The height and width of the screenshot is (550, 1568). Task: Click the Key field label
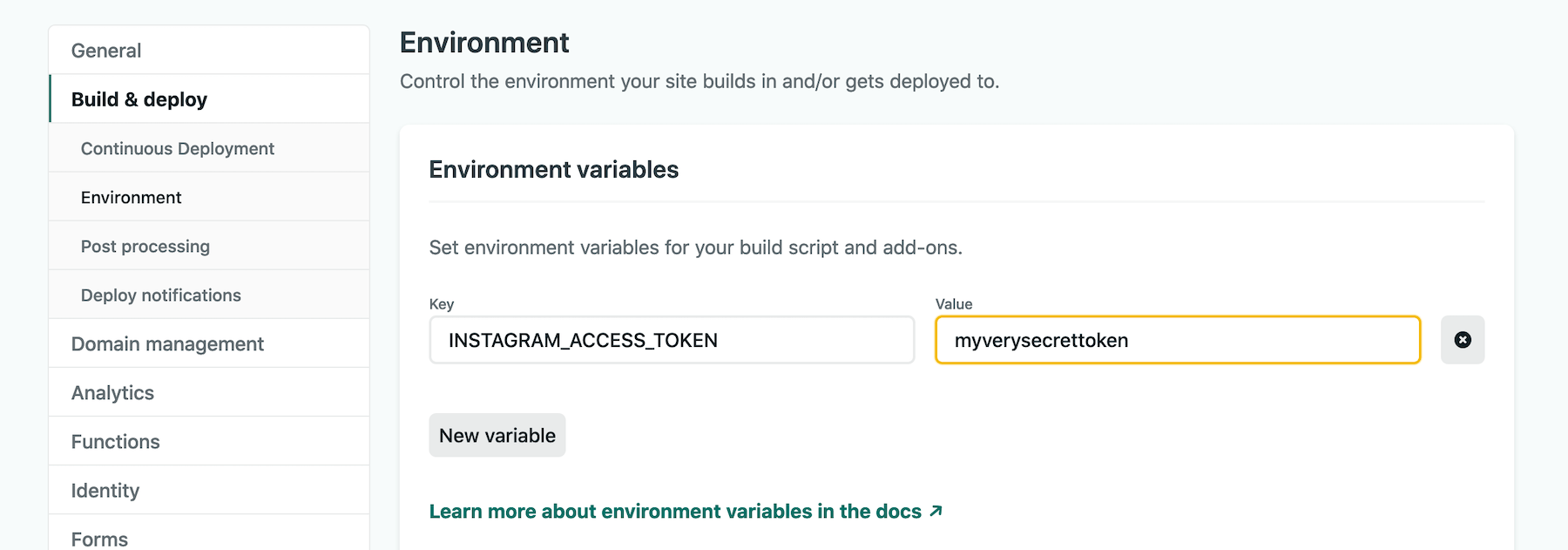tap(442, 304)
